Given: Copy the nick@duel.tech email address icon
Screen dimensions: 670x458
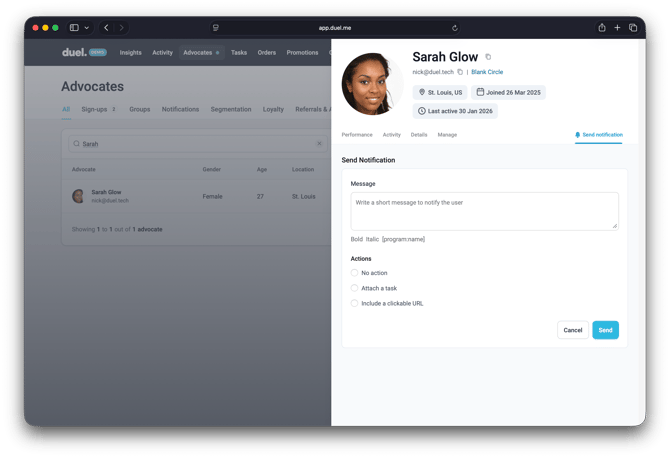Looking at the screenshot, I should pyautogui.click(x=460, y=72).
